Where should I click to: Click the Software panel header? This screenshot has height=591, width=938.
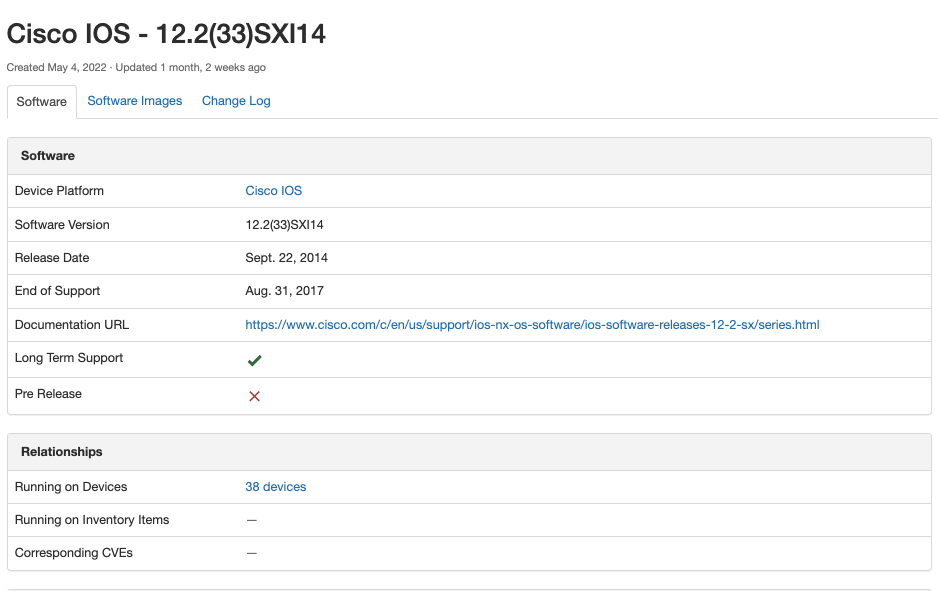48,156
